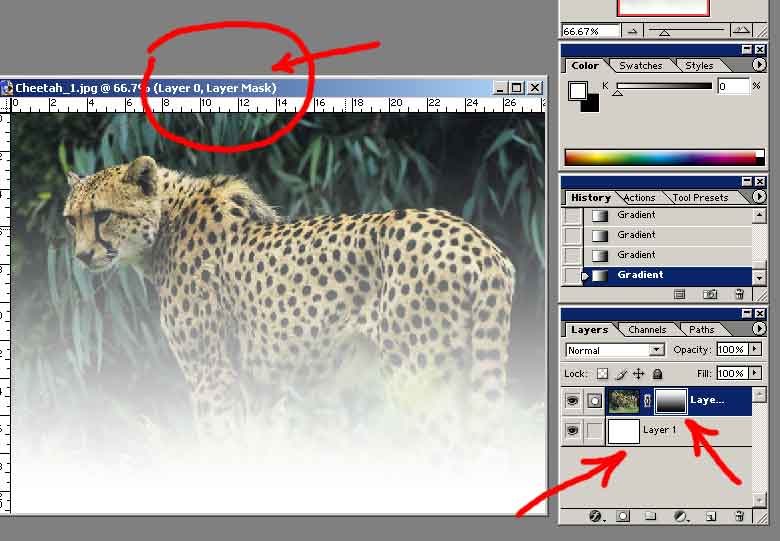Minimize the Cheetah_1.jpg document window
780x541 pixels.
pos(500,88)
